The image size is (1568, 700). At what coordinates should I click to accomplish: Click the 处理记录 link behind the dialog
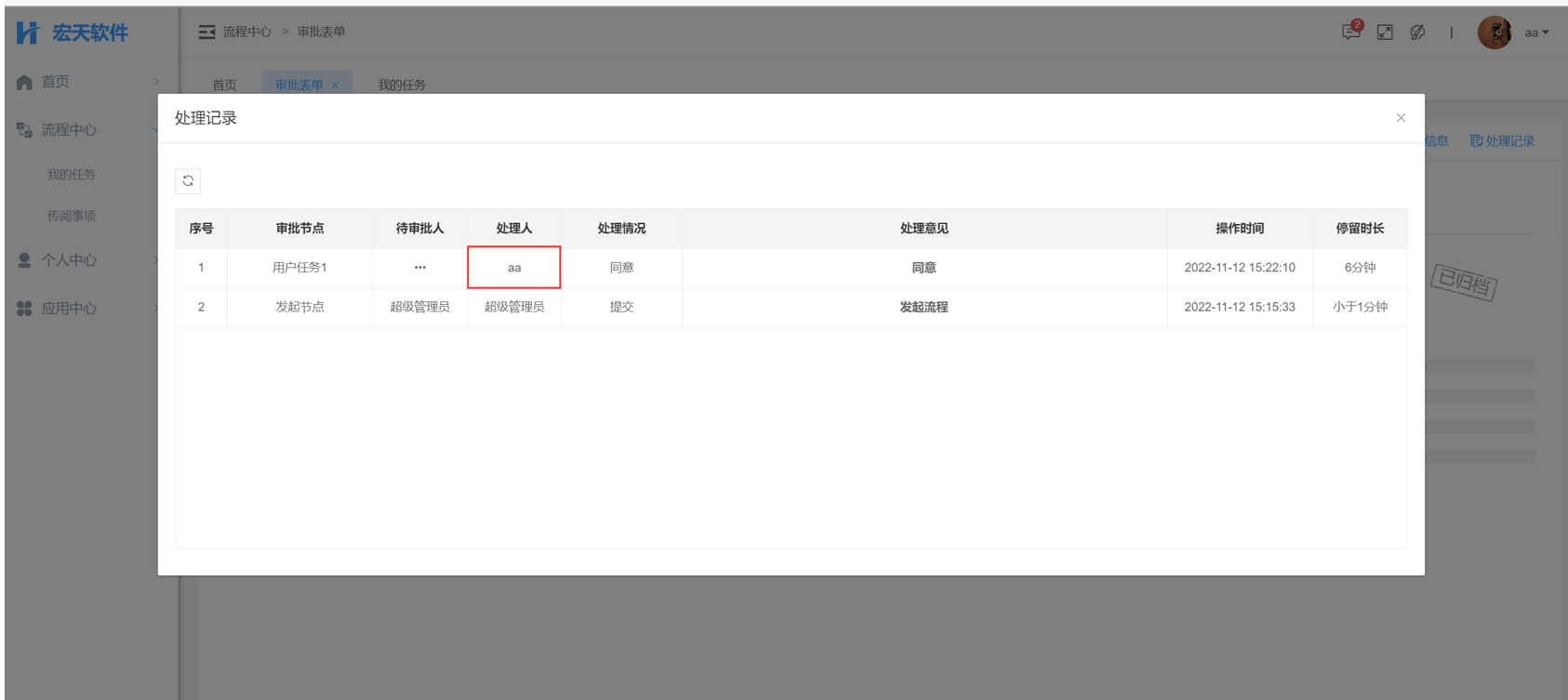click(1502, 141)
